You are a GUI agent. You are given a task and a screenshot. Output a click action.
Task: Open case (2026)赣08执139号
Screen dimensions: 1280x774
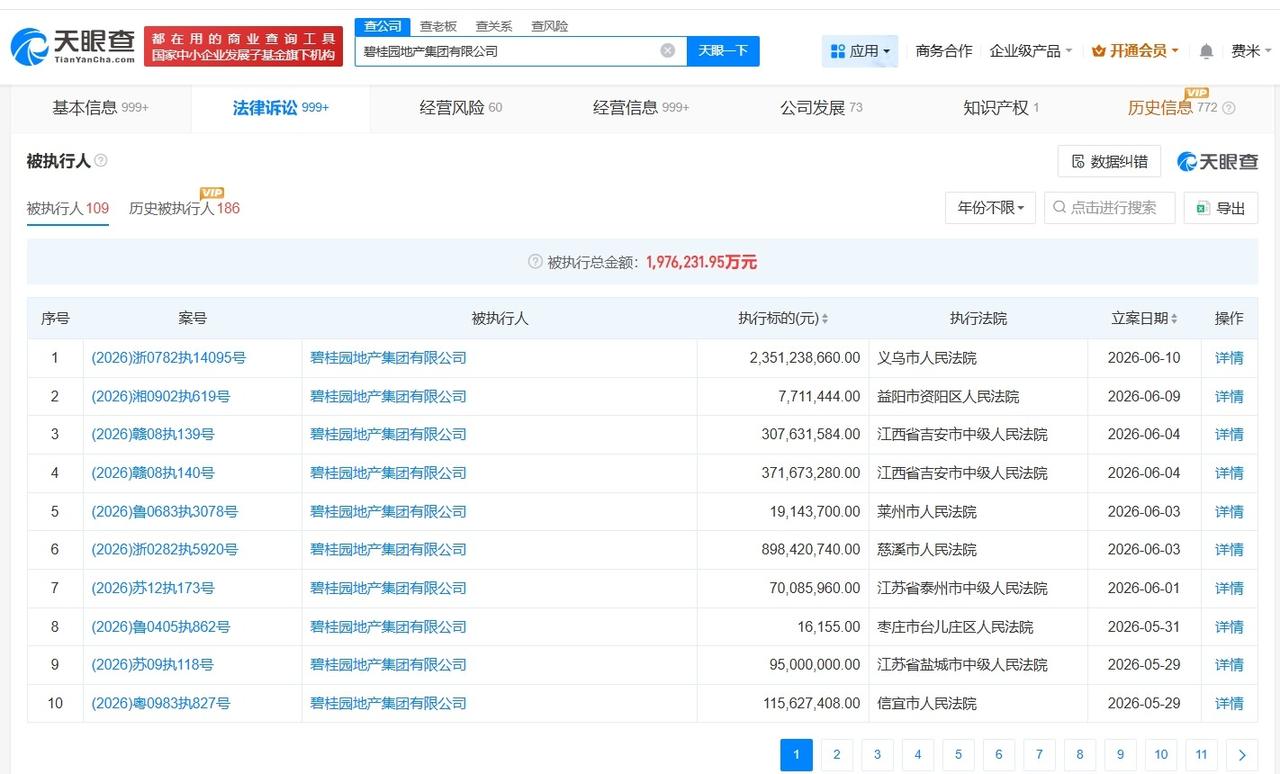coord(153,434)
